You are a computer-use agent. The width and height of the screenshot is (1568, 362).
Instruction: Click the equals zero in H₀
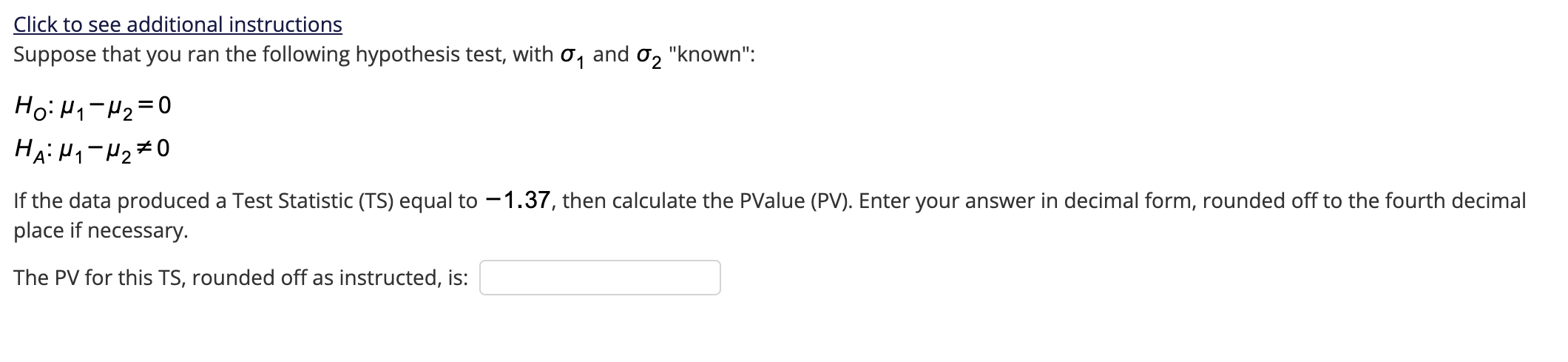(155, 107)
